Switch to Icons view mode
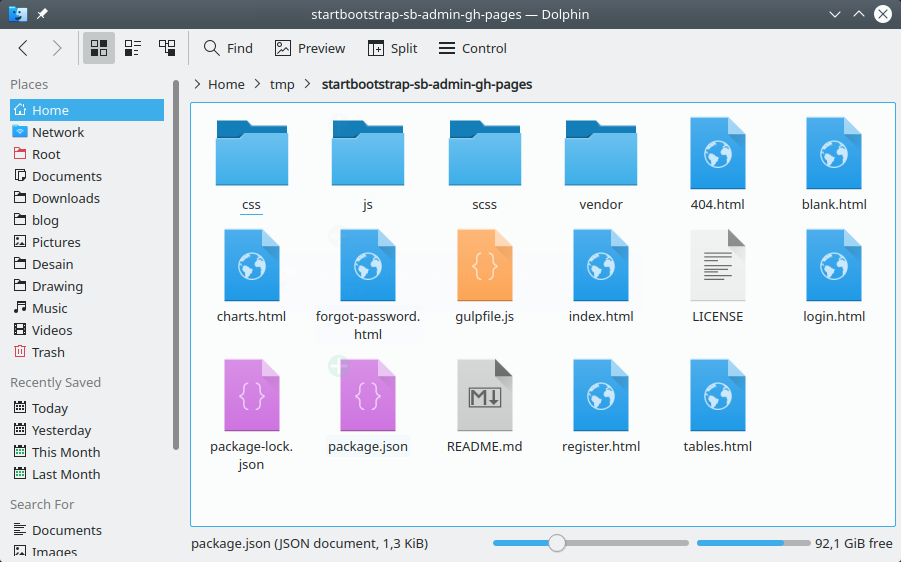 pos(99,48)
